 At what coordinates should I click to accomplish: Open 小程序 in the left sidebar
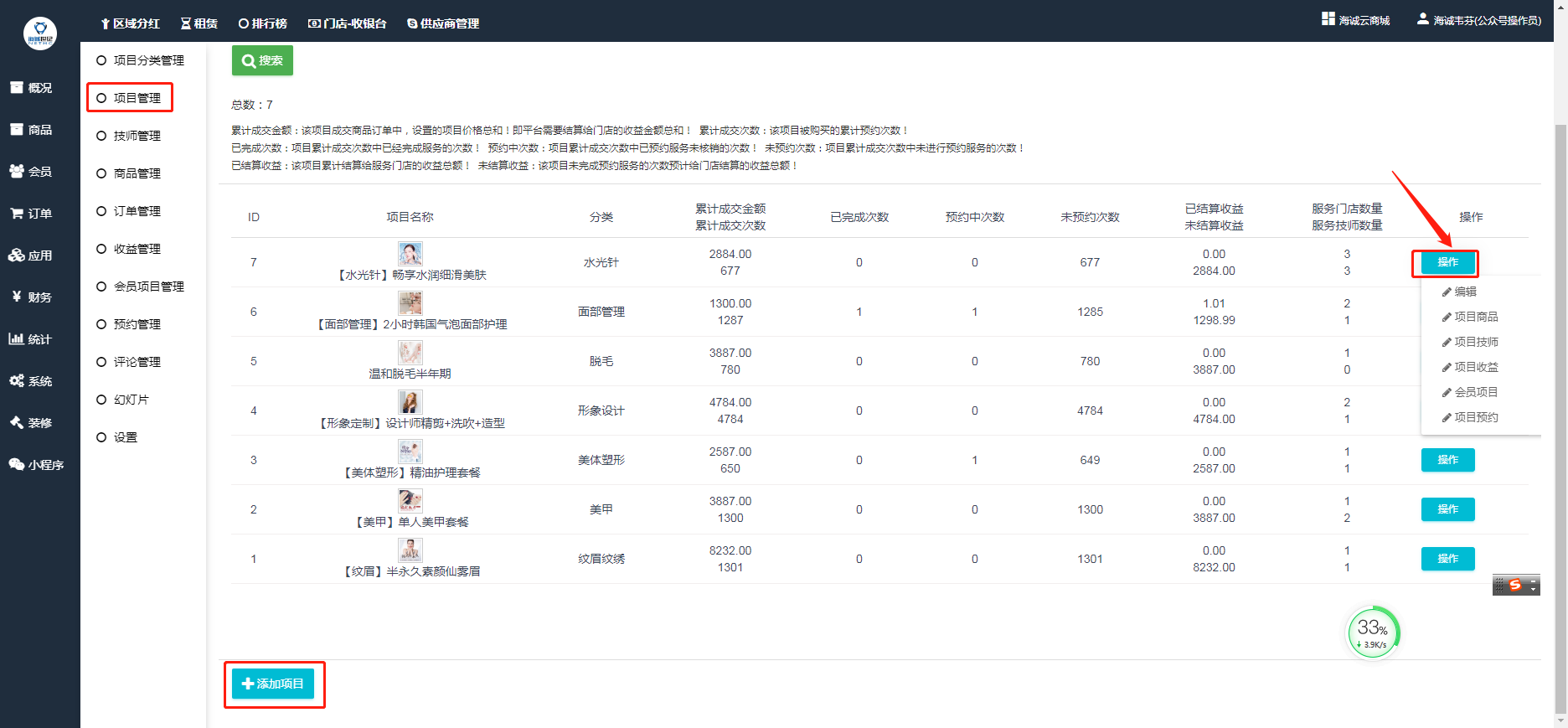tap(37, 465)
